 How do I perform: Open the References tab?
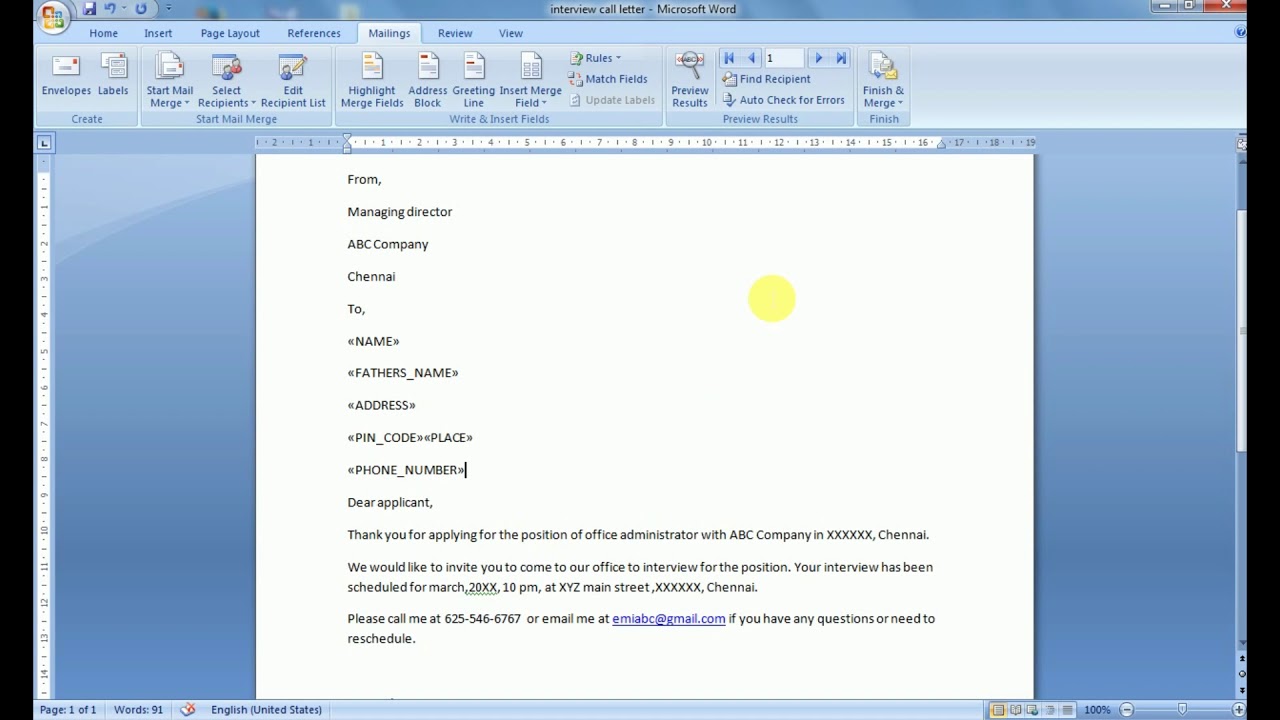(314, 33)
